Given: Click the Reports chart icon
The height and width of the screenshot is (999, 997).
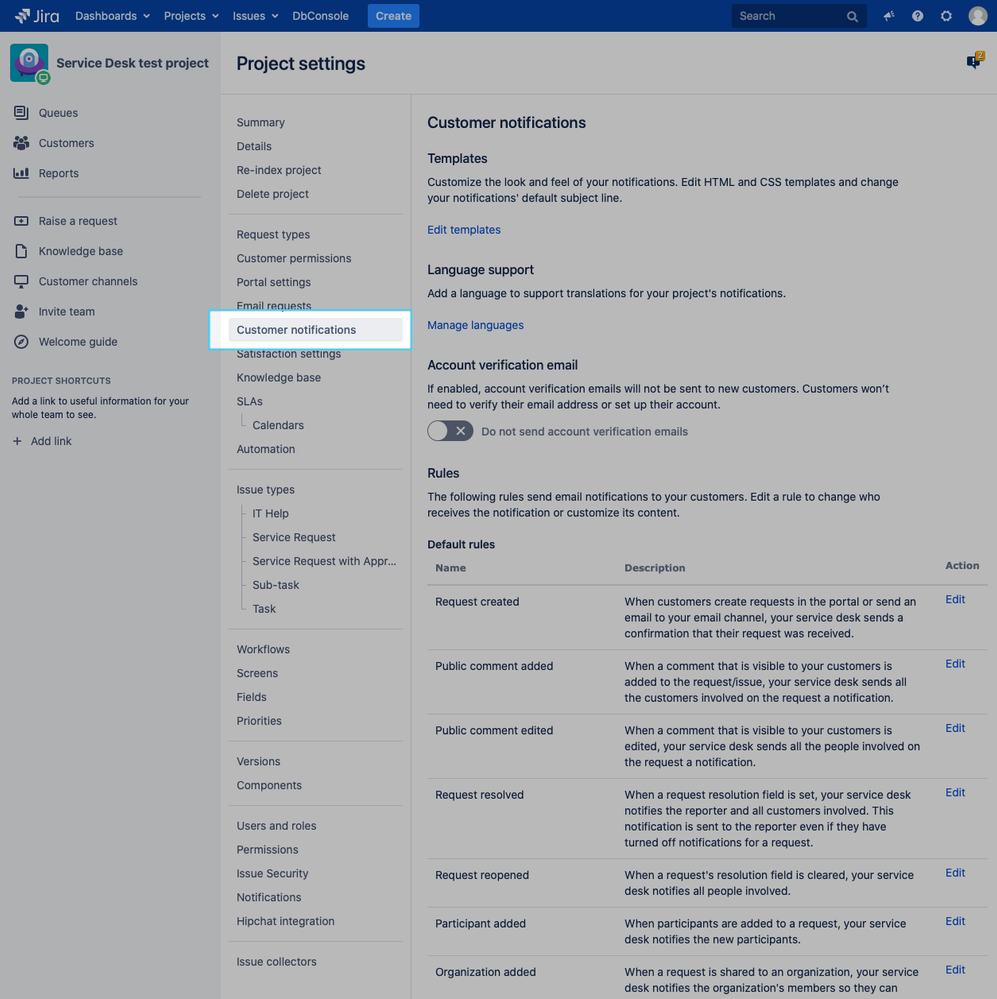Looking at the screenshot, I should [x=21, y=173].
